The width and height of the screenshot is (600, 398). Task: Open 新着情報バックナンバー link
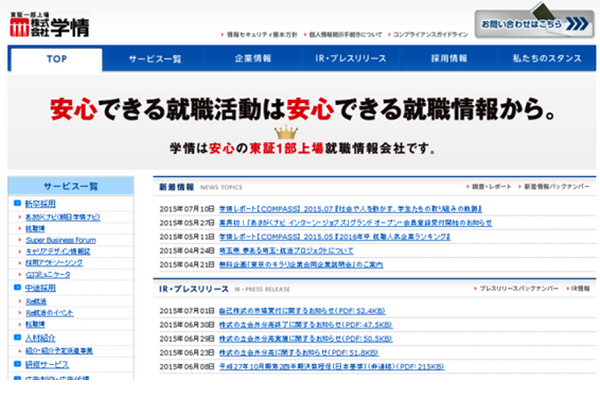pyautogui.click(x=556, y=187)
